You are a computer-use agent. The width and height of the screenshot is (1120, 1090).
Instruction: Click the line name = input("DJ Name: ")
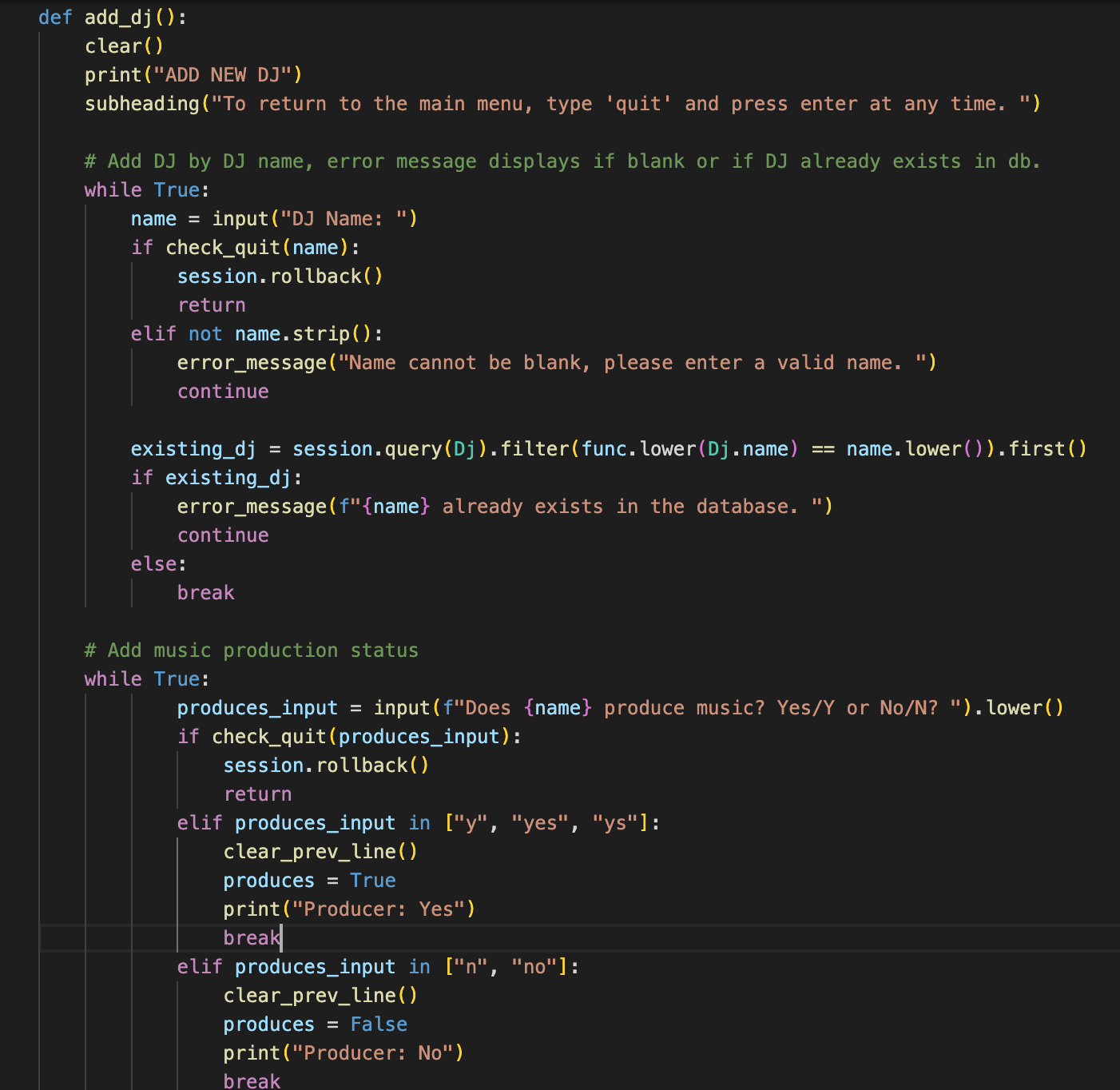[274, 219]
